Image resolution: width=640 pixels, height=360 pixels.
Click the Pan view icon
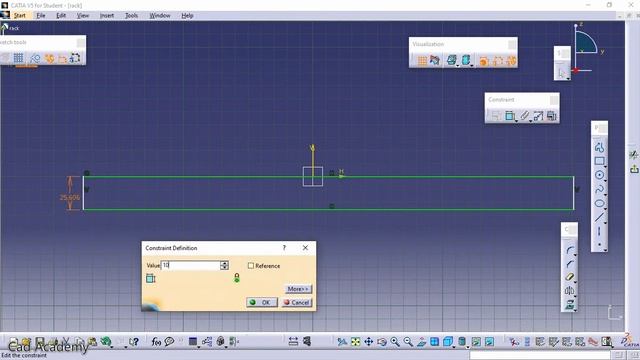coord(369,342)
